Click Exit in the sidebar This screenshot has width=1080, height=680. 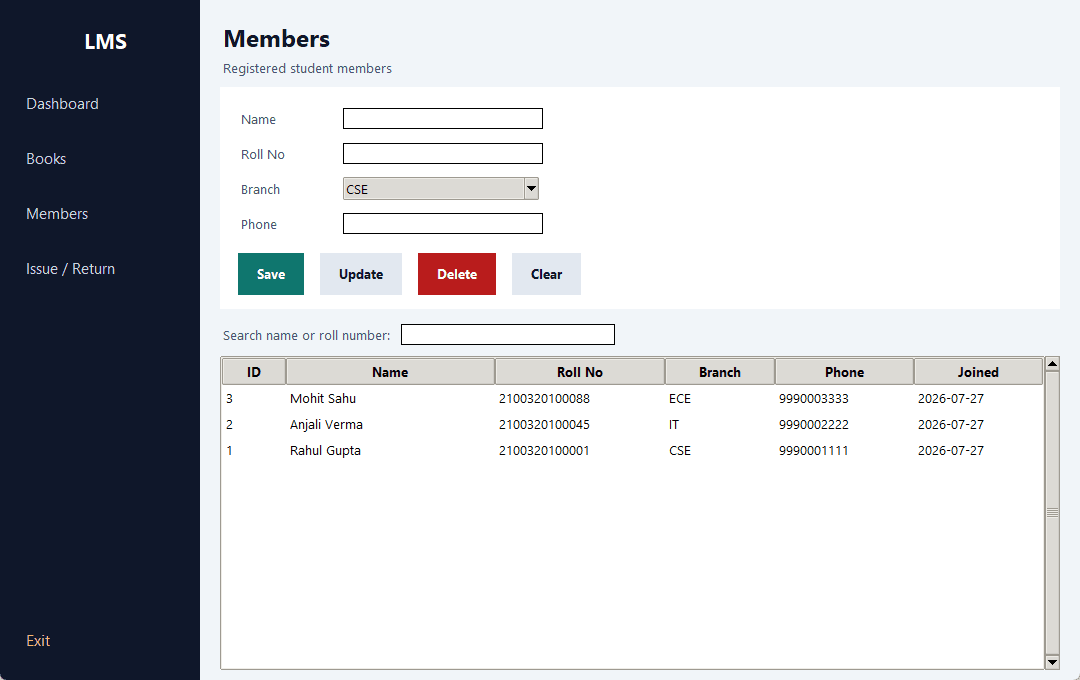click(38, 641)
